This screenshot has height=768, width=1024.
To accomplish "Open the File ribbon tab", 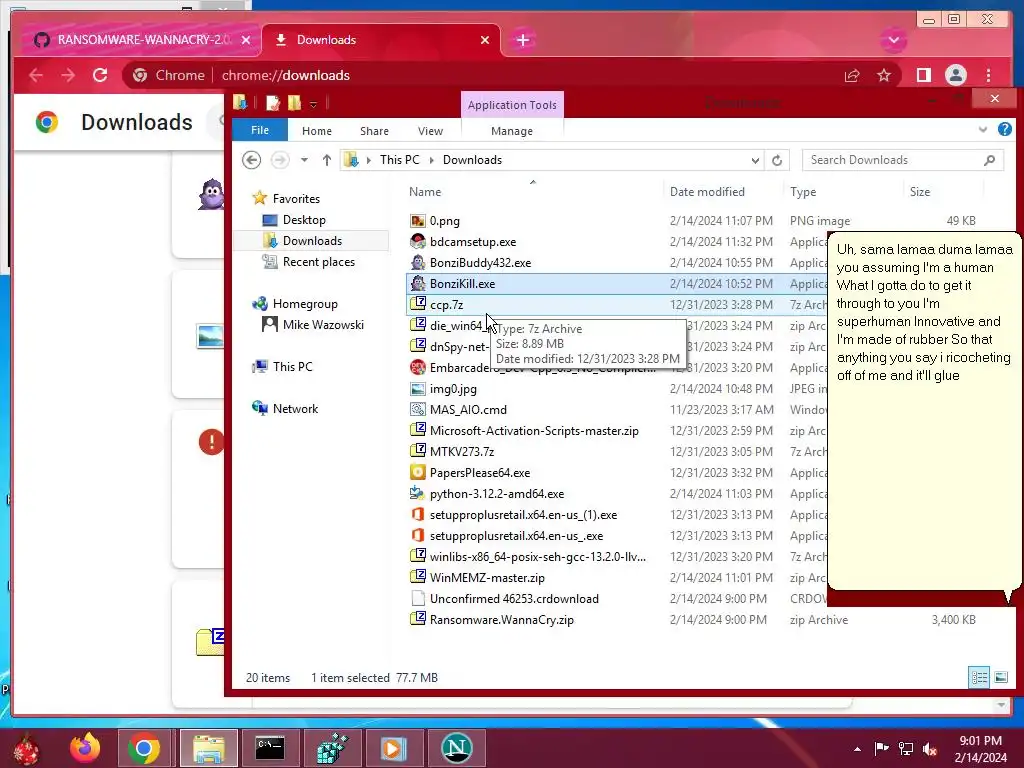I will point(260,130).
